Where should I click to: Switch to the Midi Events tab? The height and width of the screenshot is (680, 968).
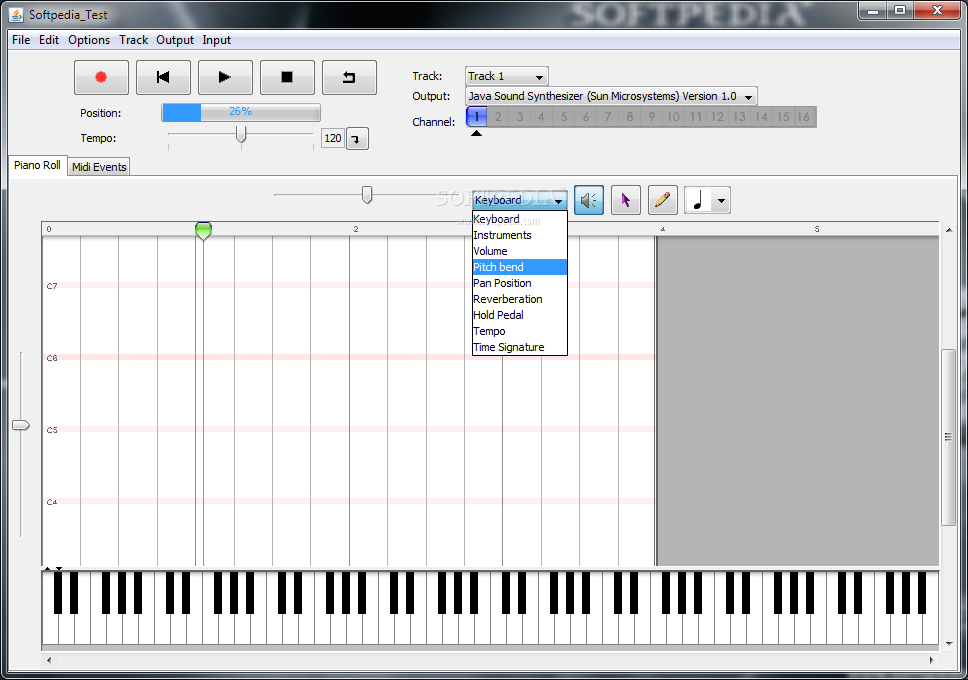click(x=99, y=167)
